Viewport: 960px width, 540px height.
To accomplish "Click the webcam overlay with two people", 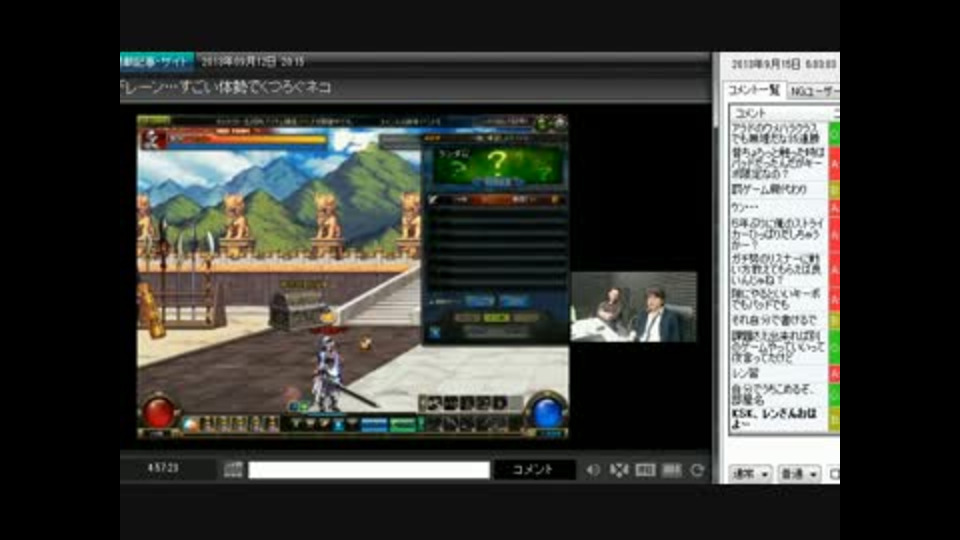I will point(634,307).
